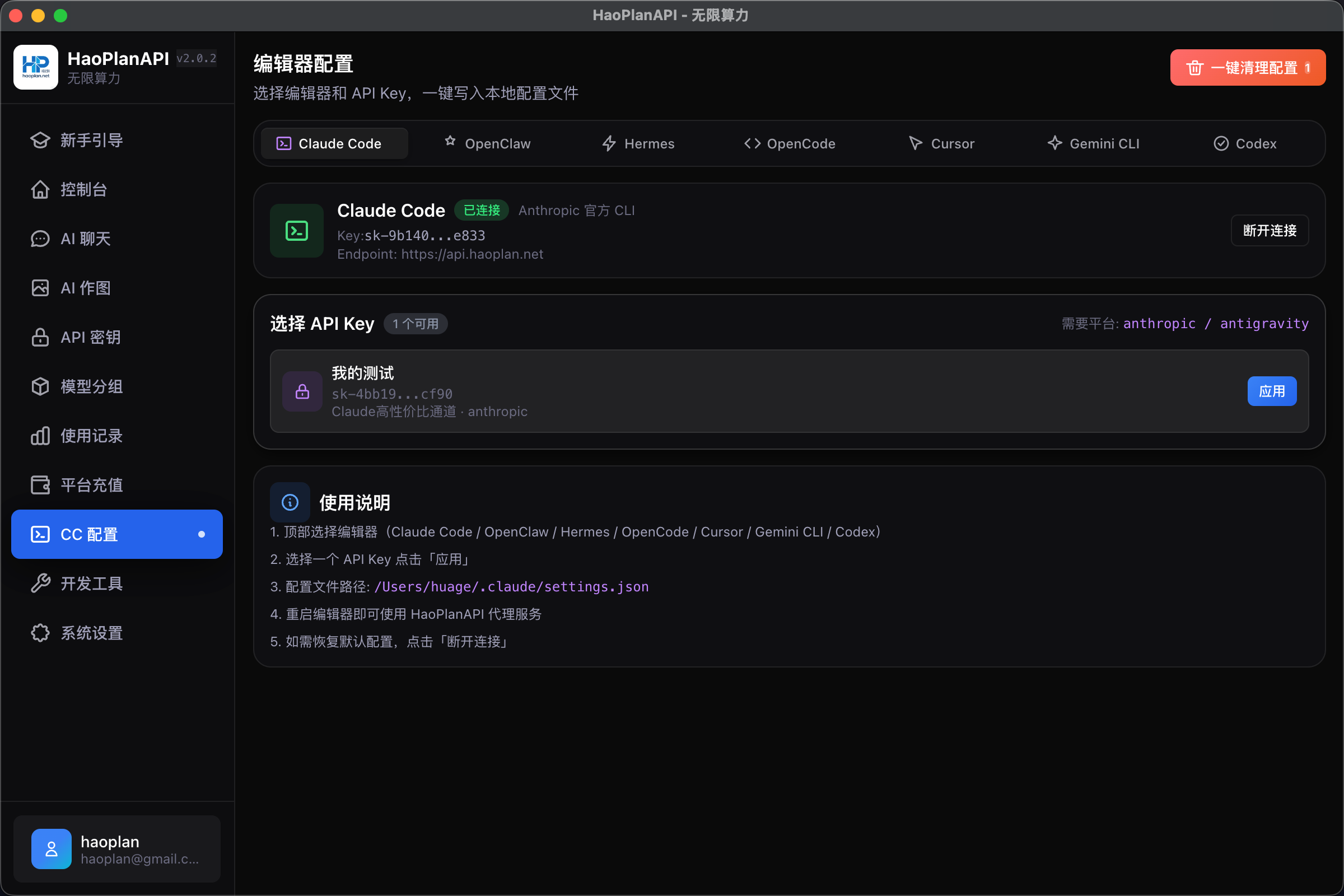
Task: Open 系统设置 settings
Action: pyautogui.click(x=117, y=633)
